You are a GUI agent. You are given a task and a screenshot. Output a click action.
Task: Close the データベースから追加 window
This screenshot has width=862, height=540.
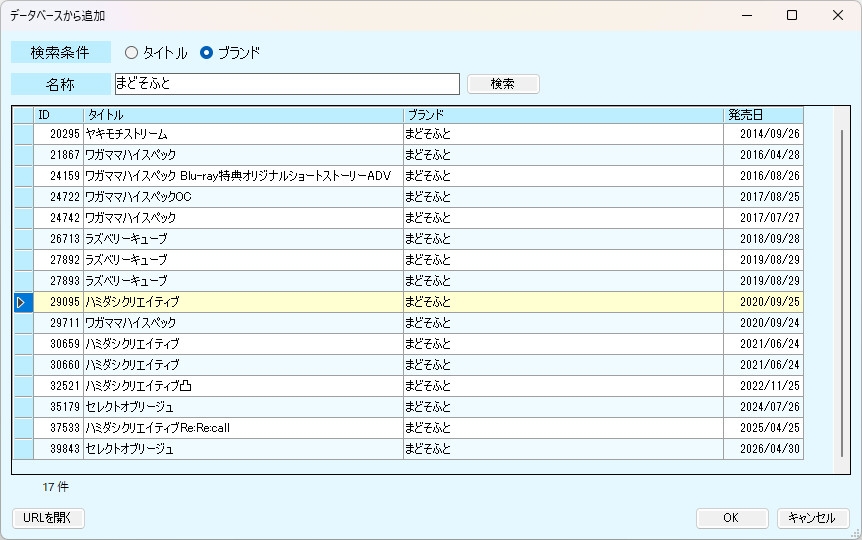point(838,15)
